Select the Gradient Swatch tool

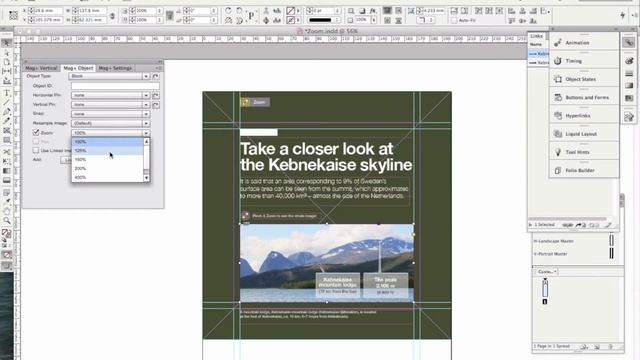[x=7, y=171]
